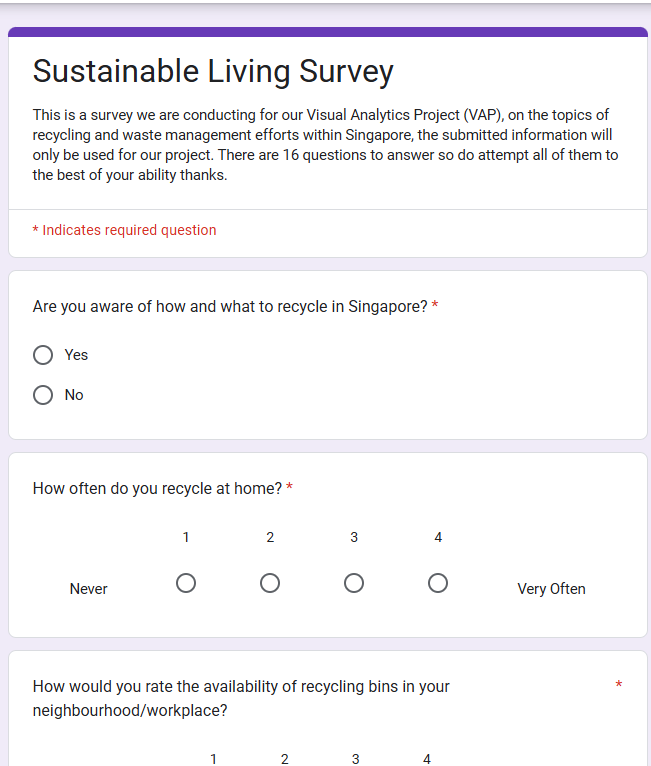Click the recycling bins availability question text
This screenshot has height=766, width=651.
241,698
